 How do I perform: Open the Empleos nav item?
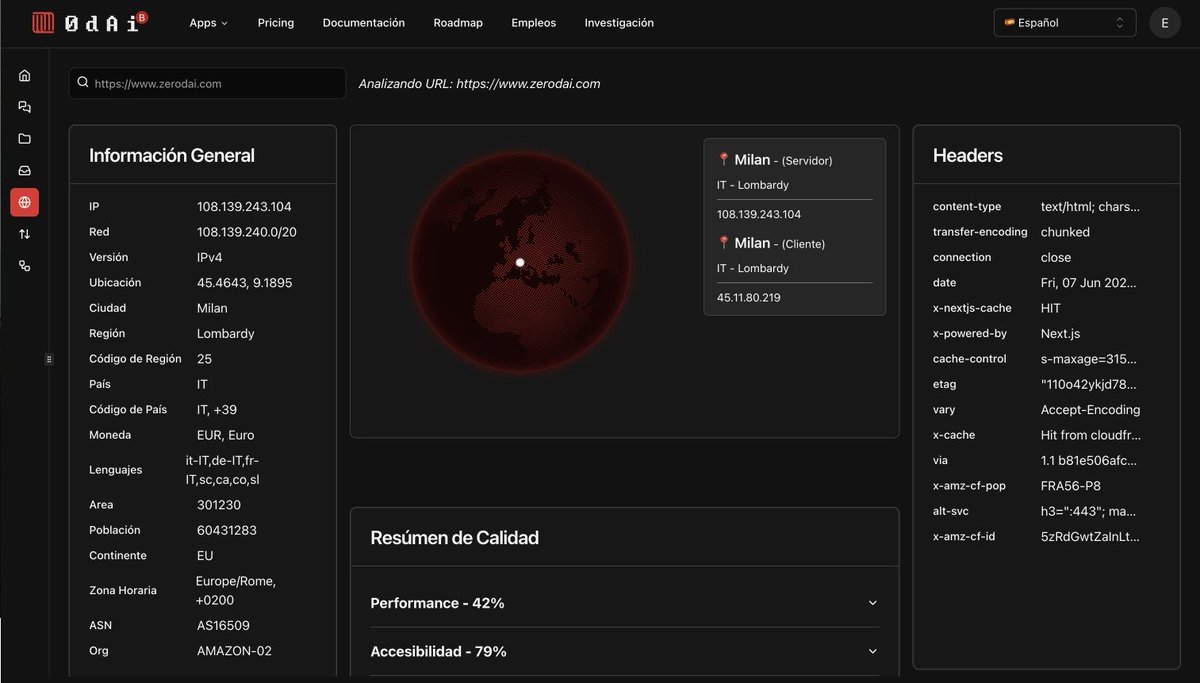click(x=534, y=22)
